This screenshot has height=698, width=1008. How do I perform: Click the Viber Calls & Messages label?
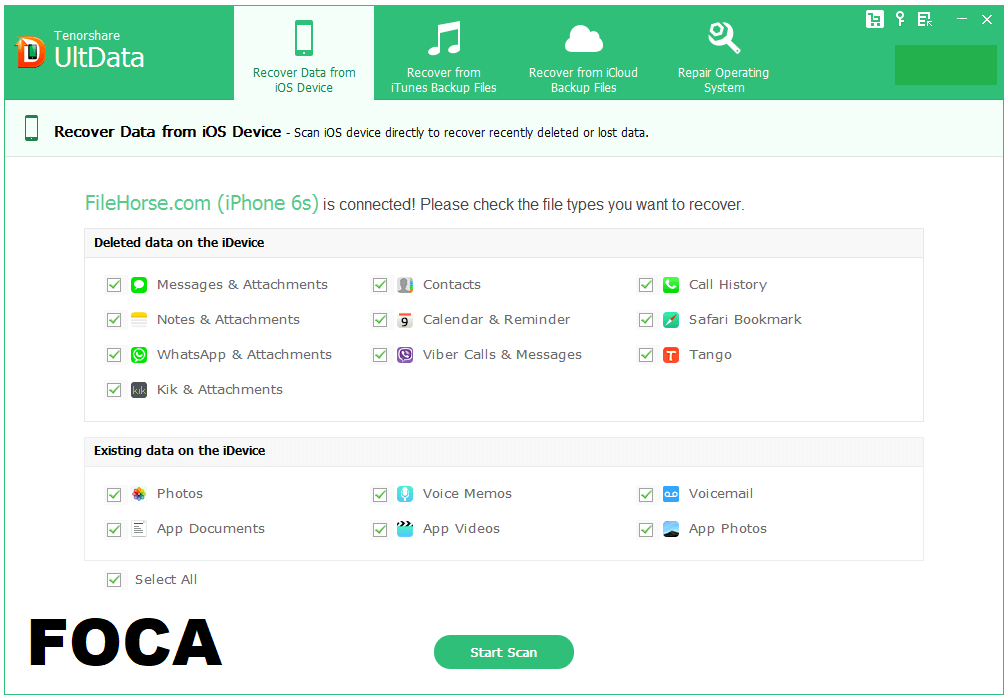point(502,355)
